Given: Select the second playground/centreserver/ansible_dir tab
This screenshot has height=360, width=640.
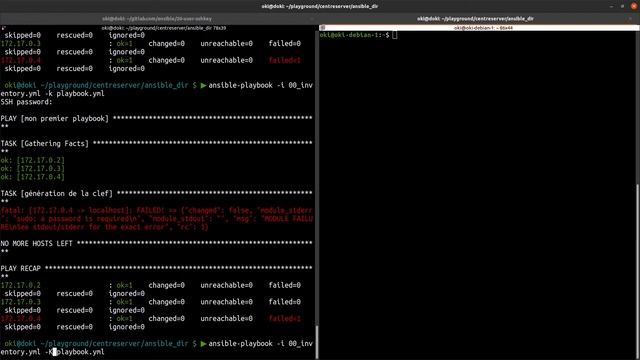Looking at the screenshot, I should (475, 18).
